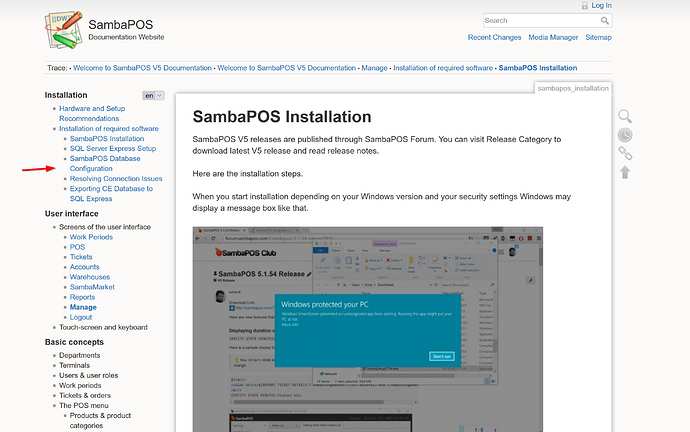Click Tickets & orders entry
This screenshot has height=432, width=690.
click(85, 395)
